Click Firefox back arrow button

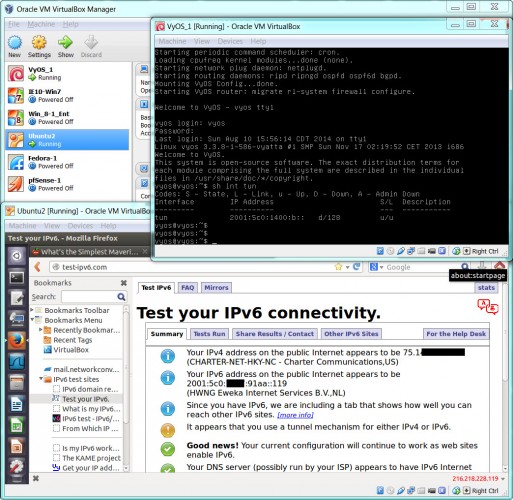[37, 267]
